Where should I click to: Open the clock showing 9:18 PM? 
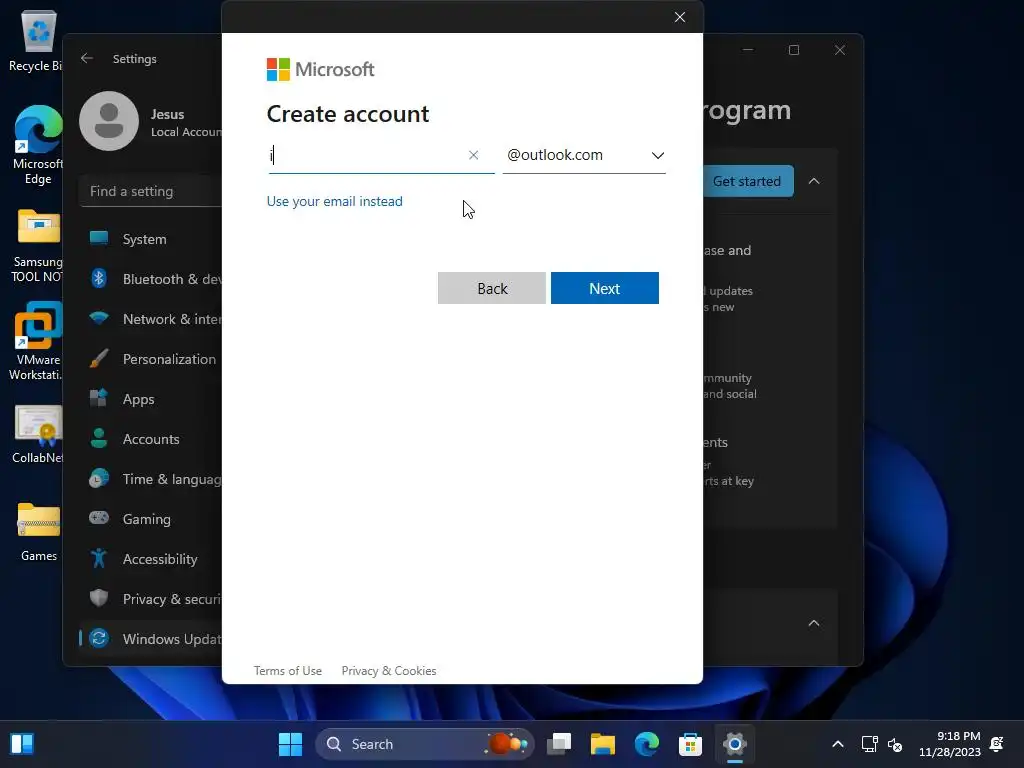[x=950, y=744]
